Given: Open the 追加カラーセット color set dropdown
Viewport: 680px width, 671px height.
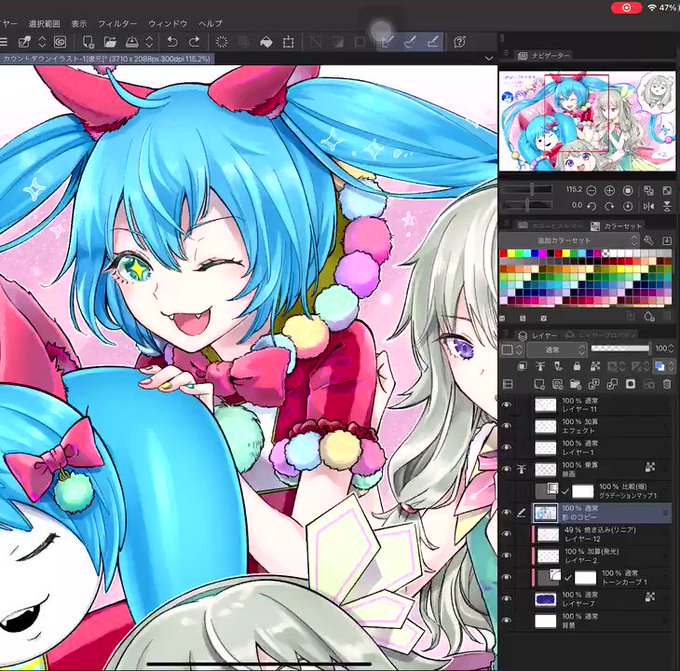Looking at the screenshot, I should 569,240.
